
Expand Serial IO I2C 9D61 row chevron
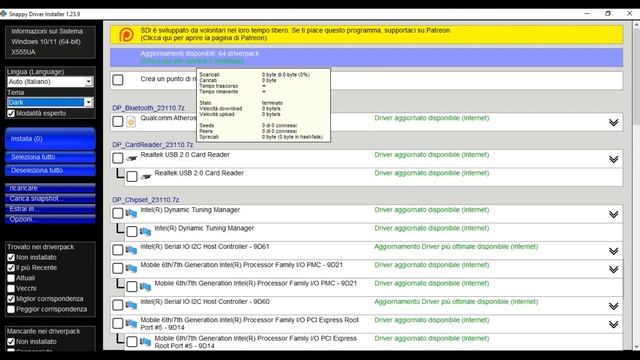pos(613,251)
